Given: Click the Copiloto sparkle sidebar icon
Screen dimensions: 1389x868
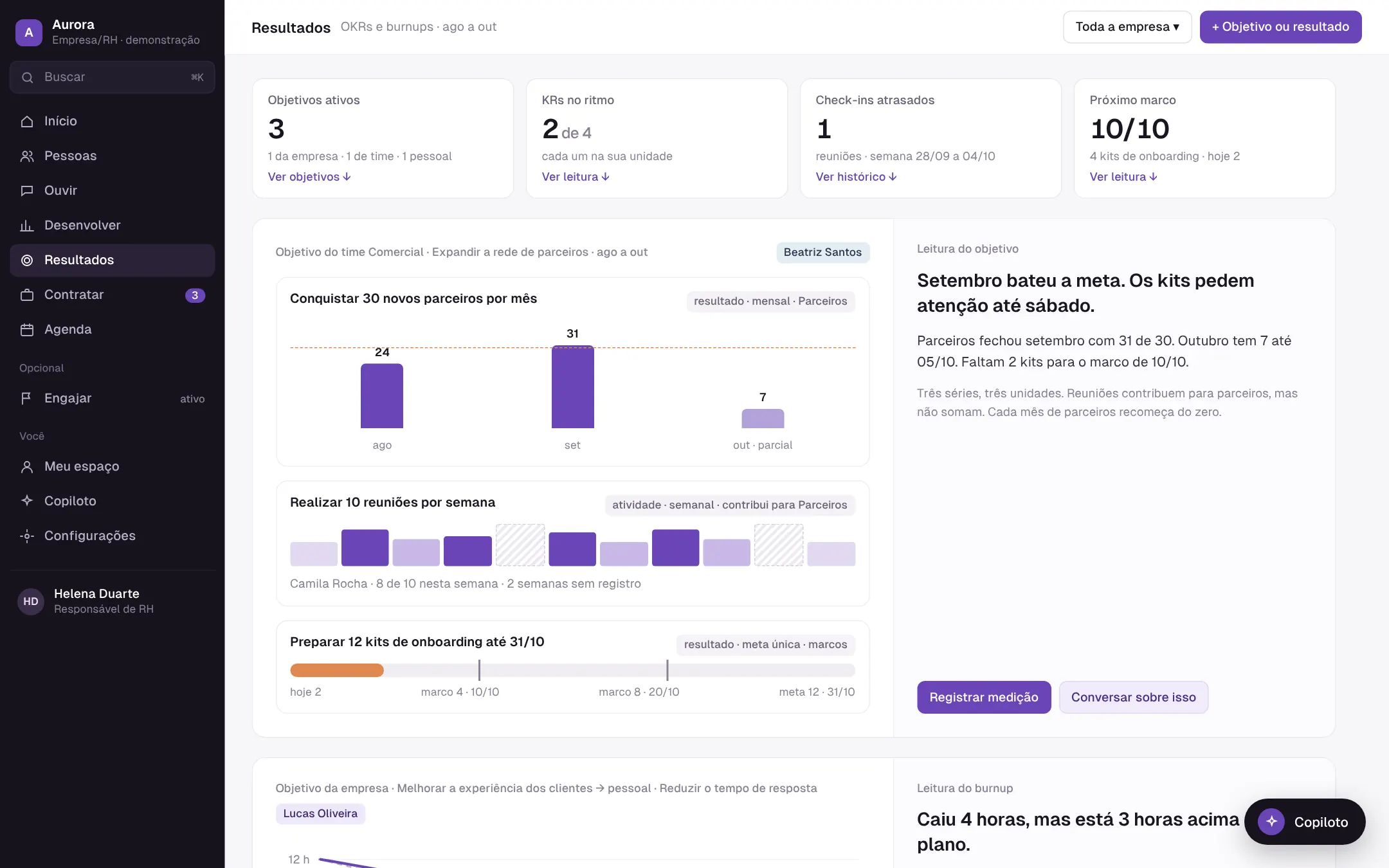Looking at the screenshot, I should [x=27, y=501].
